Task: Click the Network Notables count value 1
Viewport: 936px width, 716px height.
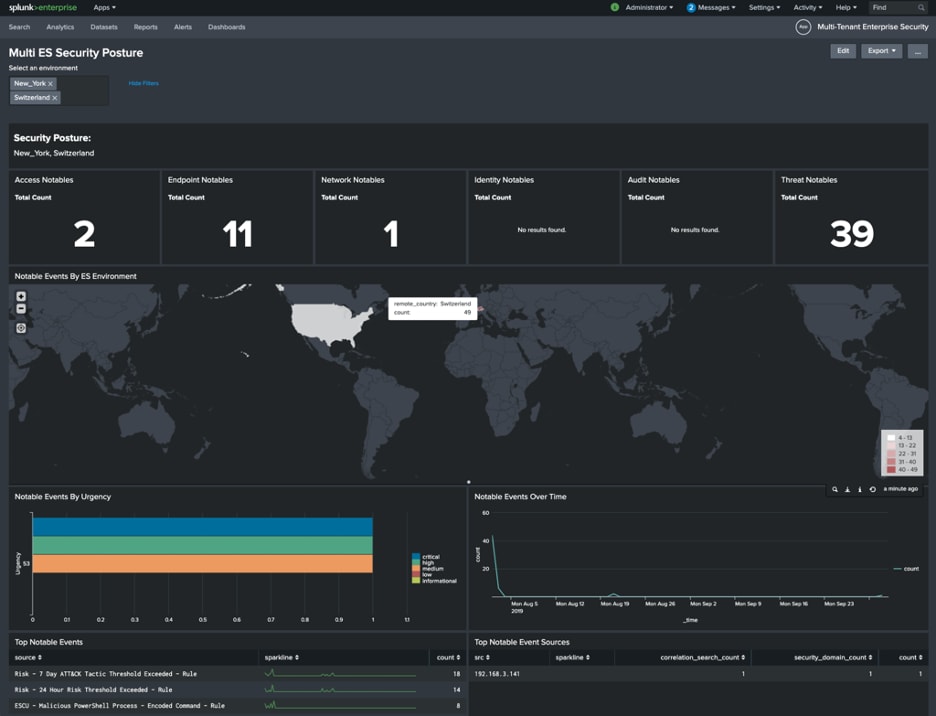Action: (x=391, y=234)
